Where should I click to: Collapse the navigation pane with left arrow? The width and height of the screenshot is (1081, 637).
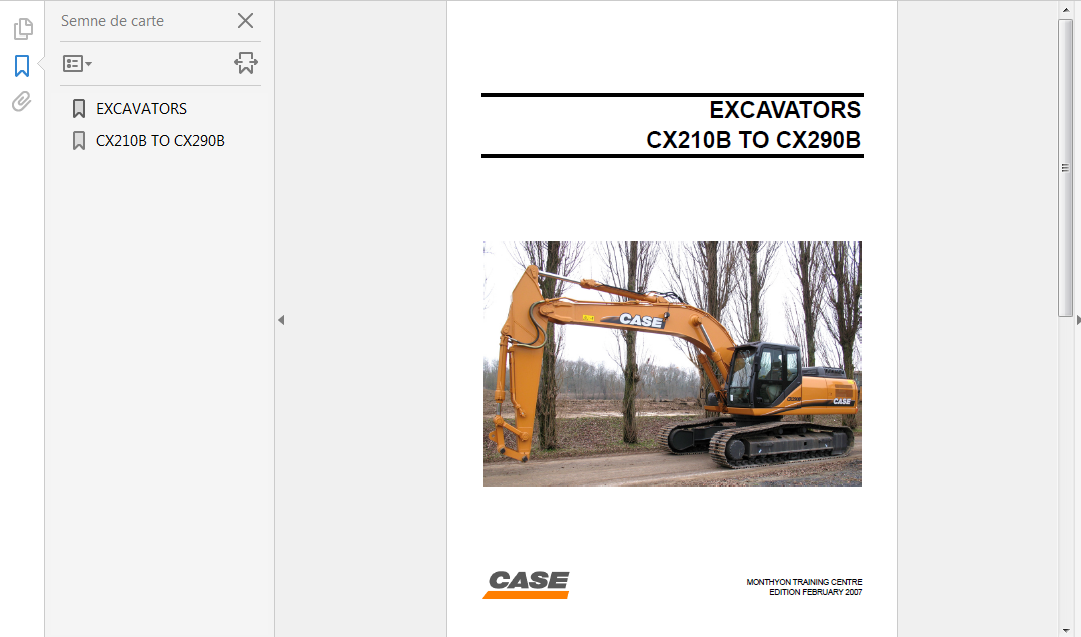coord(281,320)
